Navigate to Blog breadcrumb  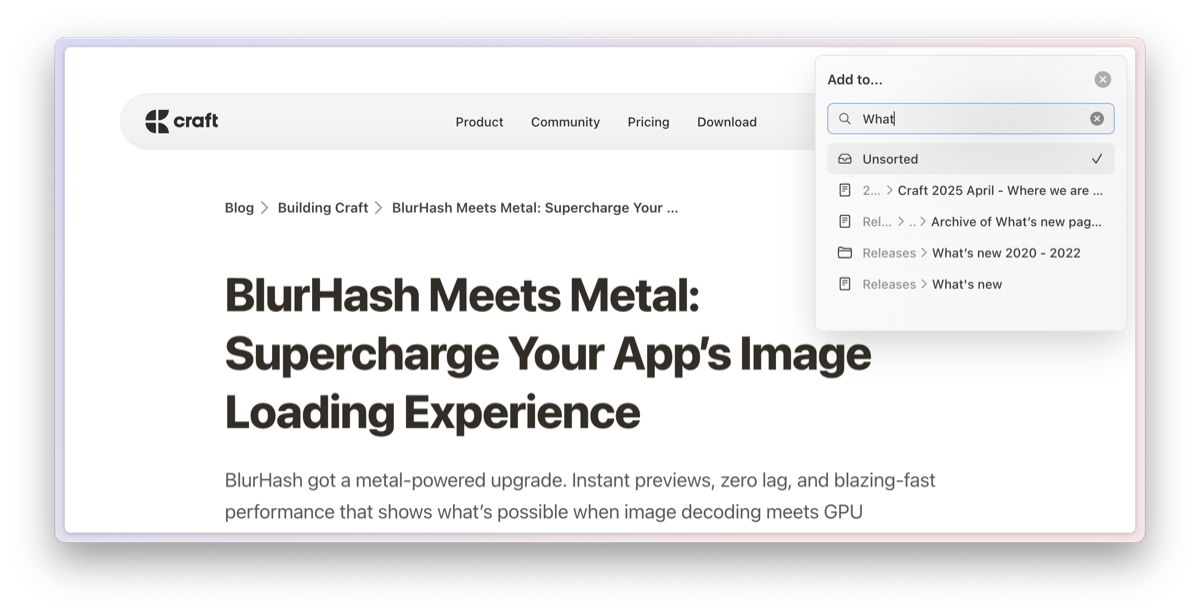pyautogui.click(x=239, y=208)
